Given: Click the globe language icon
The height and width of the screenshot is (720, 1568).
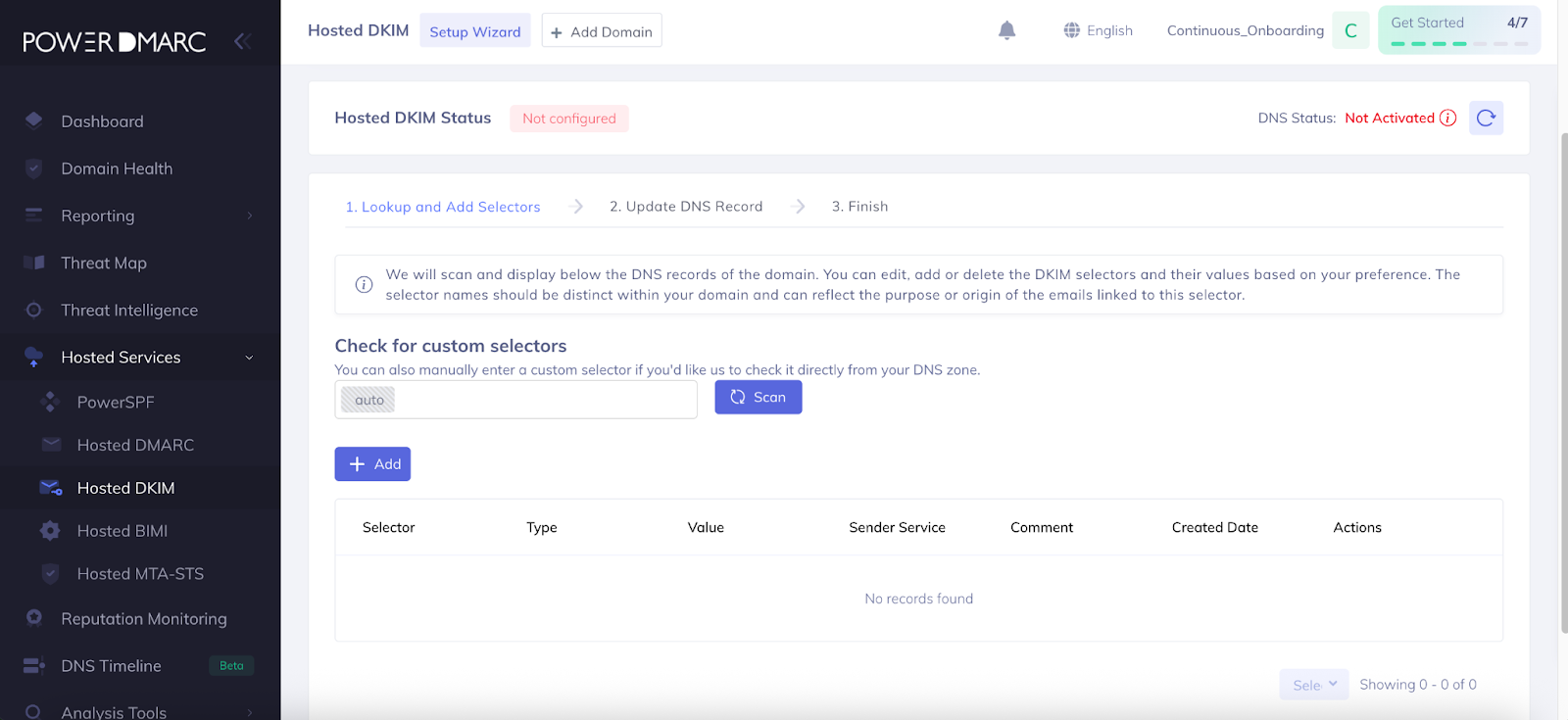Looking at the screenshot, I should tap(1071, 30).
